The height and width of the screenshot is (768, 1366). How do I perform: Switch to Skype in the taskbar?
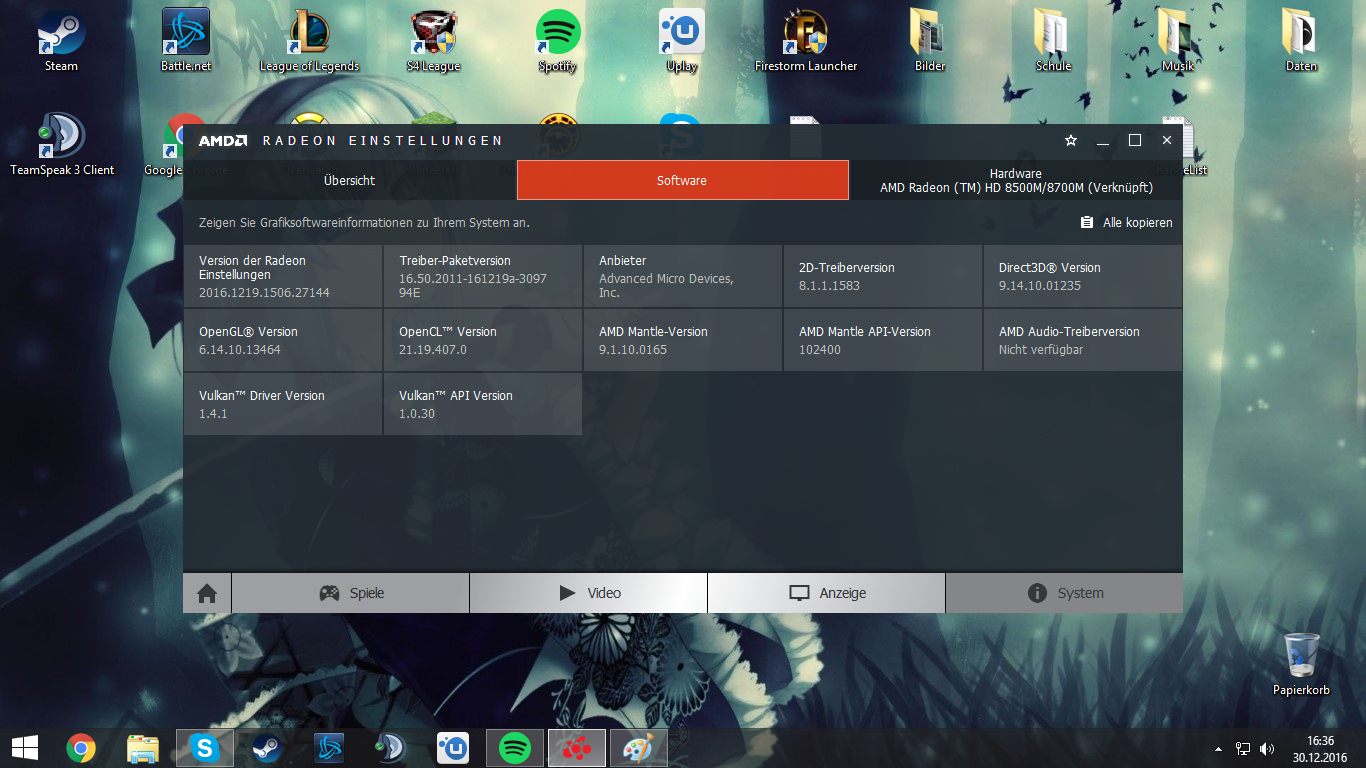205,747
